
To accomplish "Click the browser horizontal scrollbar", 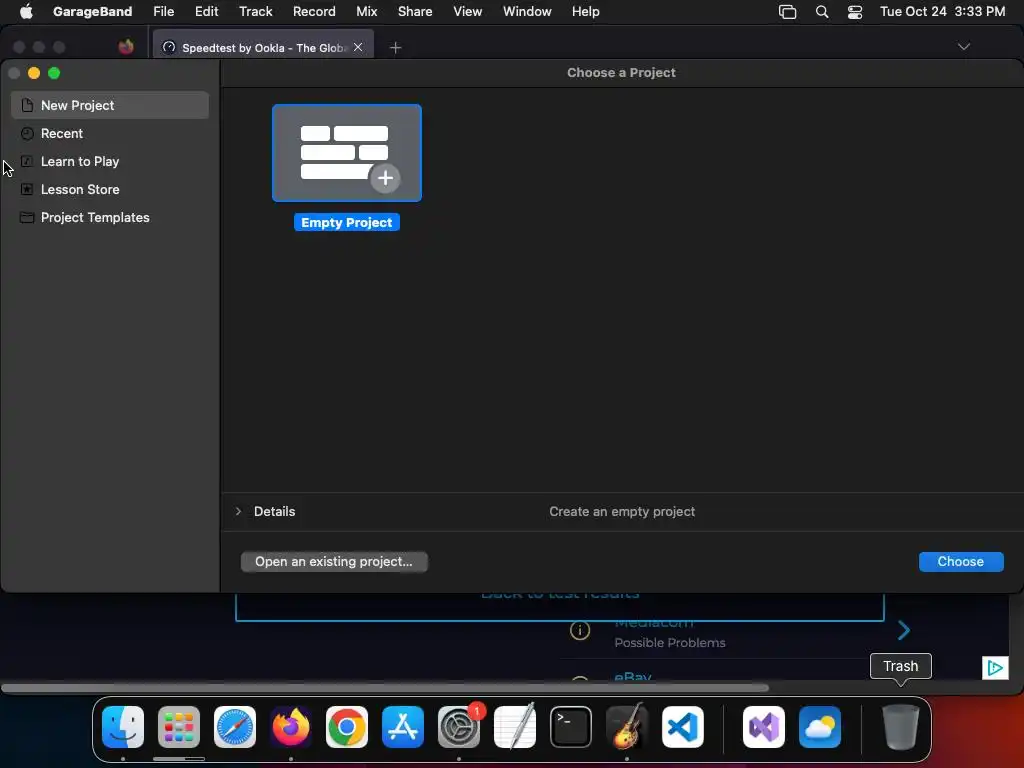I will pos(385,688).
